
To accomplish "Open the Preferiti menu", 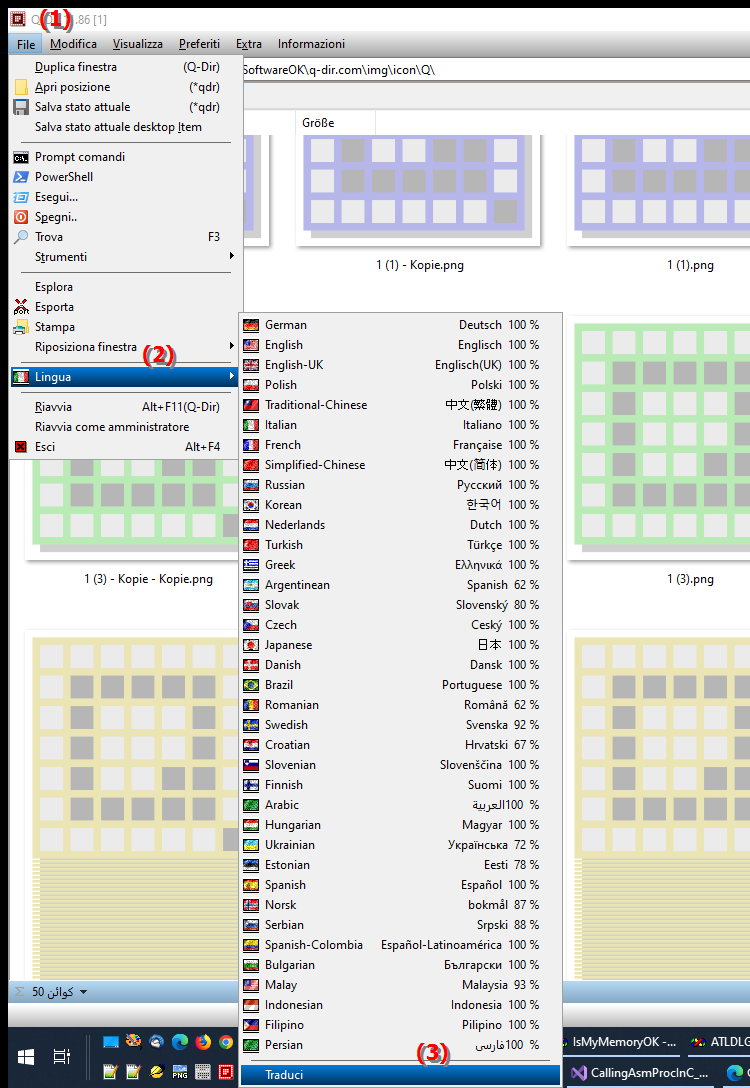I will coord(199,44).
